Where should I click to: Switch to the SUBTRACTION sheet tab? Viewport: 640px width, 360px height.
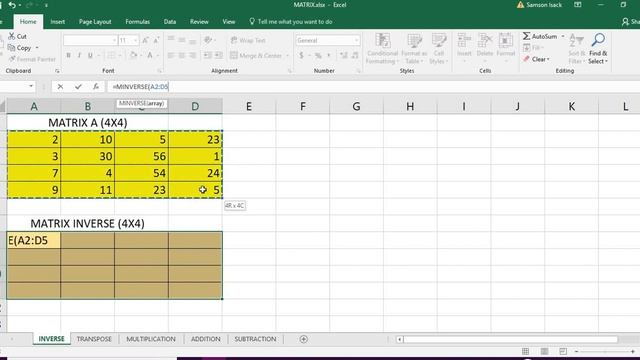click(x=255, y=339)
